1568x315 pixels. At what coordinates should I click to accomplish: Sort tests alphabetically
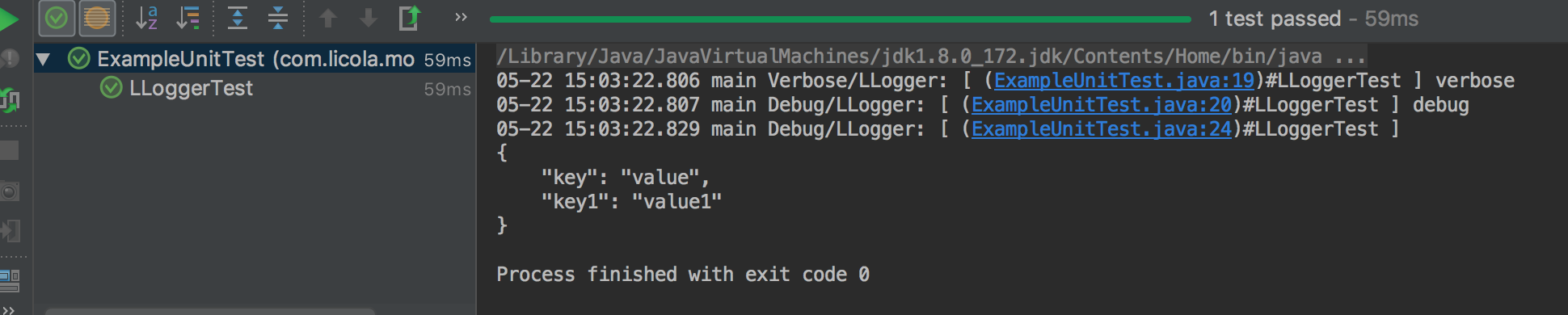click(146, 18)
